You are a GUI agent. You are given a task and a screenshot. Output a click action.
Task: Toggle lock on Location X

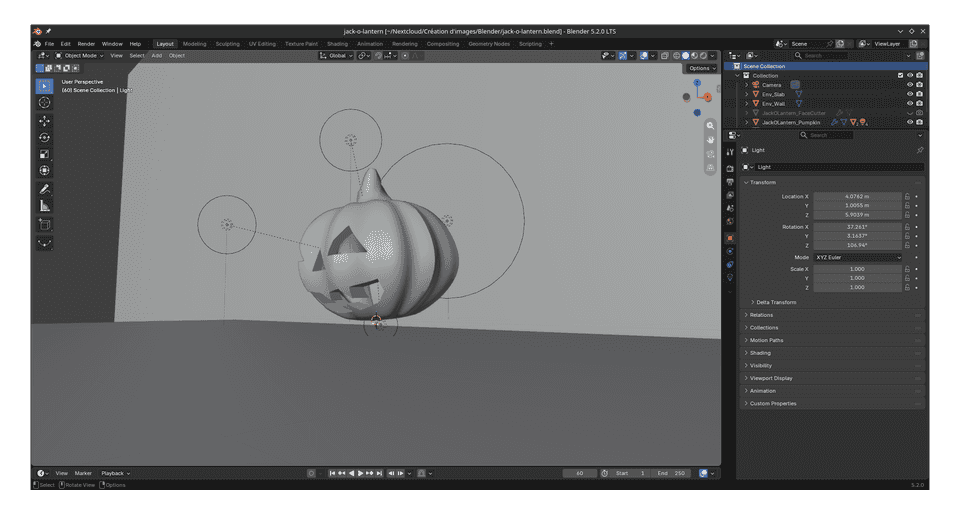tap(907, 197)
